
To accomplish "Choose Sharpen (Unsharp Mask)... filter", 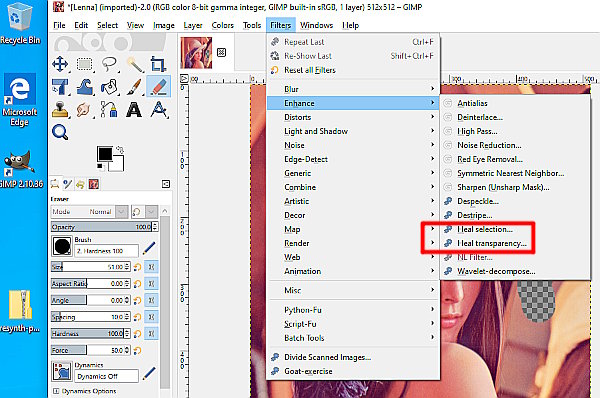I will (x=514, y=187).
